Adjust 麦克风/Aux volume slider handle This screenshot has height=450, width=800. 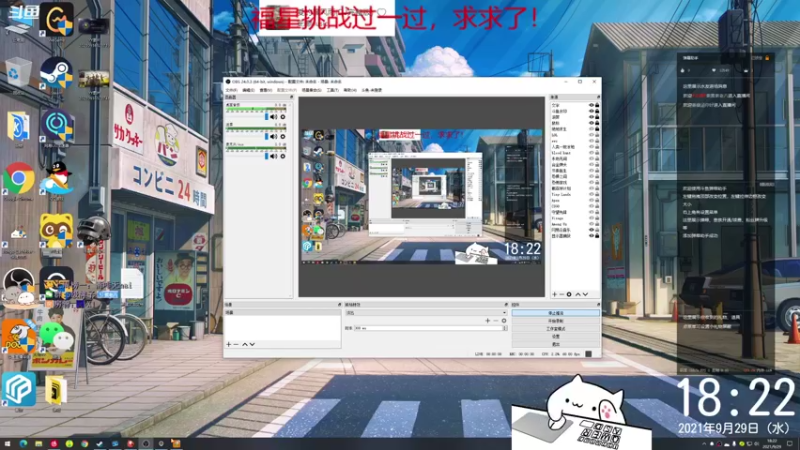coord(266,156)
